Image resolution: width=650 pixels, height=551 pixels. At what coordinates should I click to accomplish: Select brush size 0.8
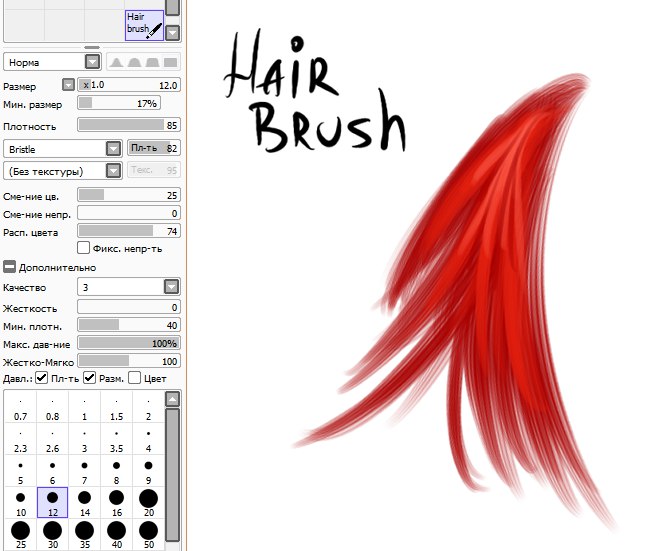click(53, 408)
